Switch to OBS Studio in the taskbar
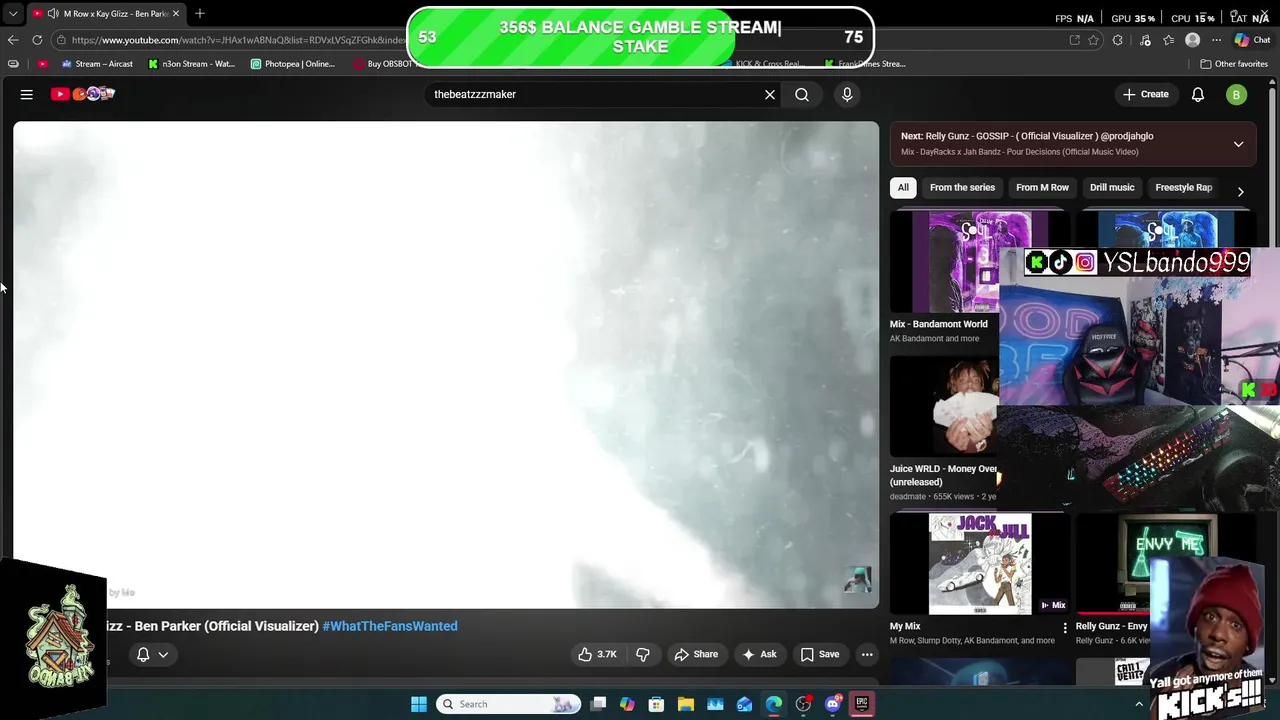1280x720 pixels. (803, 704)
